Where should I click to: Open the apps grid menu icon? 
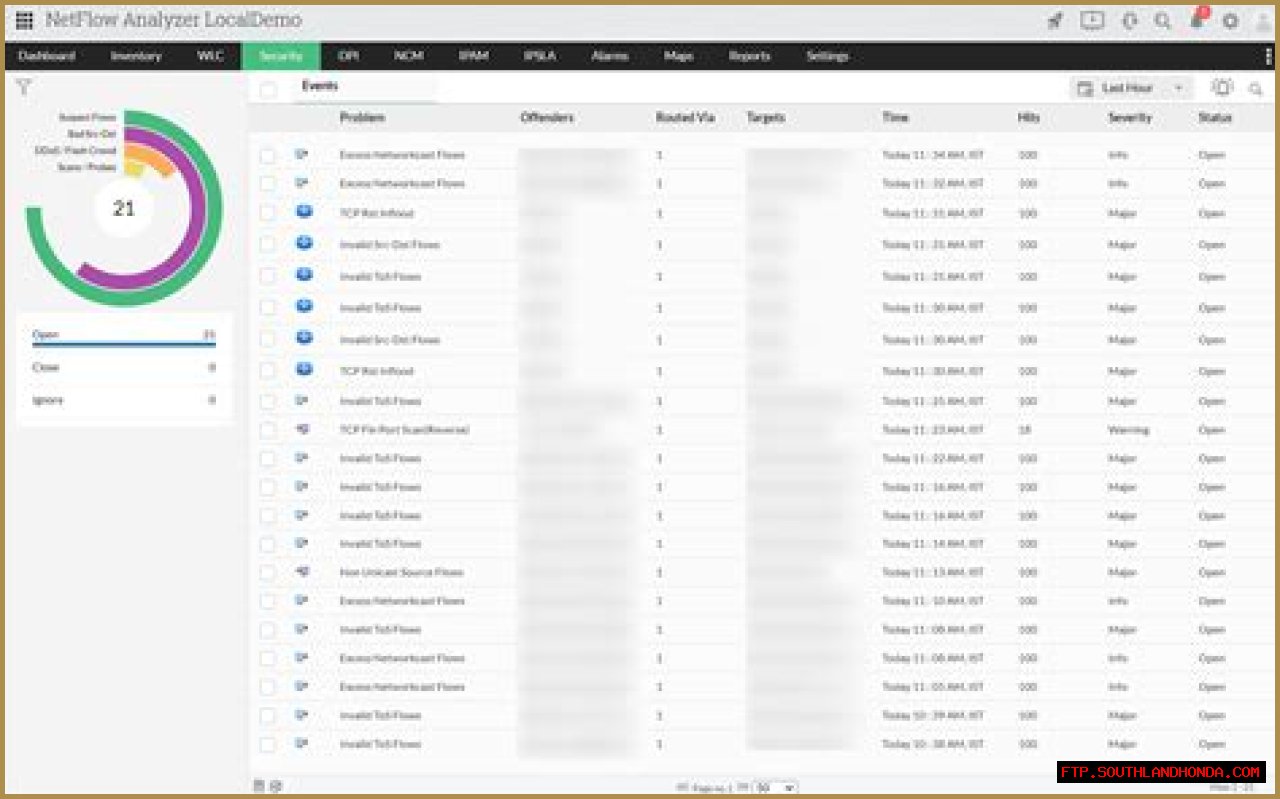pos(24,20)
